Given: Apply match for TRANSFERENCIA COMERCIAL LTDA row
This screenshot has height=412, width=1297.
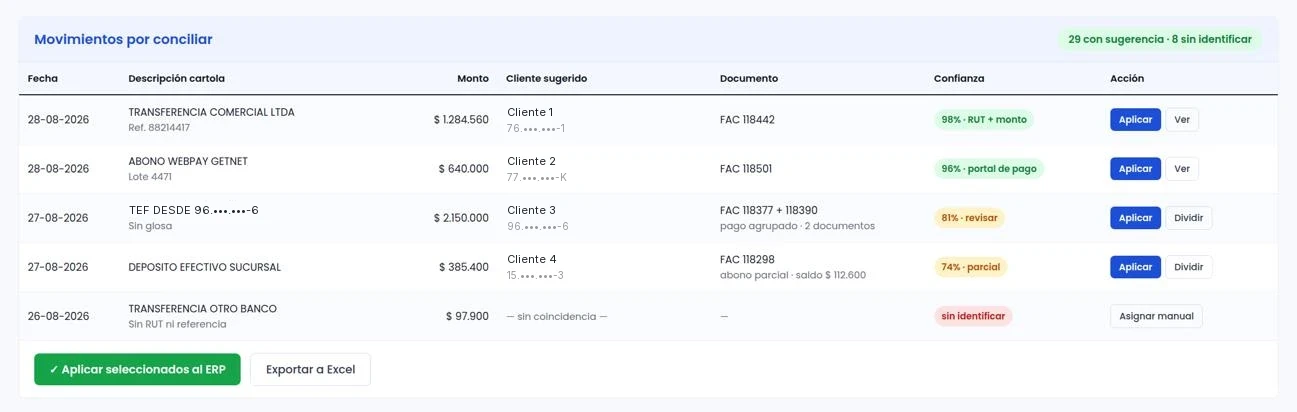Looking at the screenshot, I should (1135, 120).
